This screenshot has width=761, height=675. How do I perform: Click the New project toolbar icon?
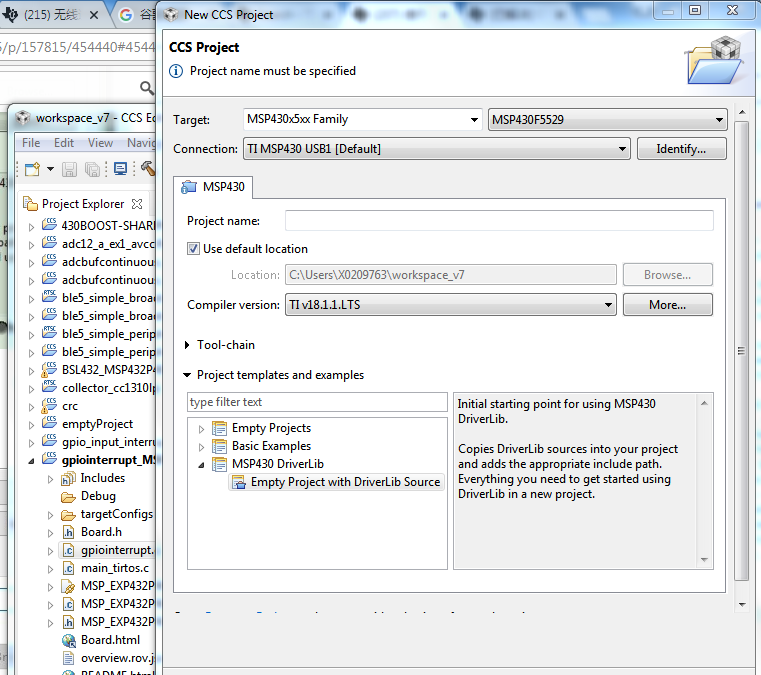(x=33, y=169)
